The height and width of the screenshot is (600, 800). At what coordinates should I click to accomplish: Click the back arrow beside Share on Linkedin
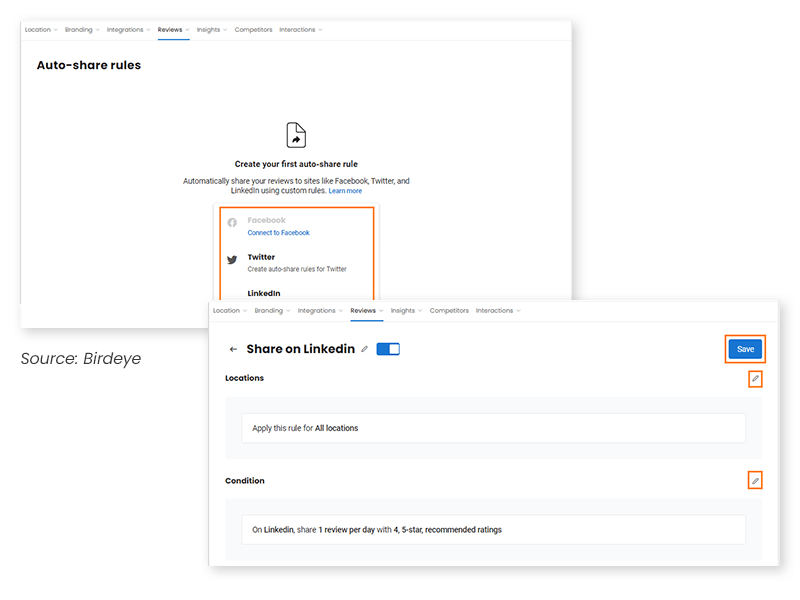coord(233,349)
